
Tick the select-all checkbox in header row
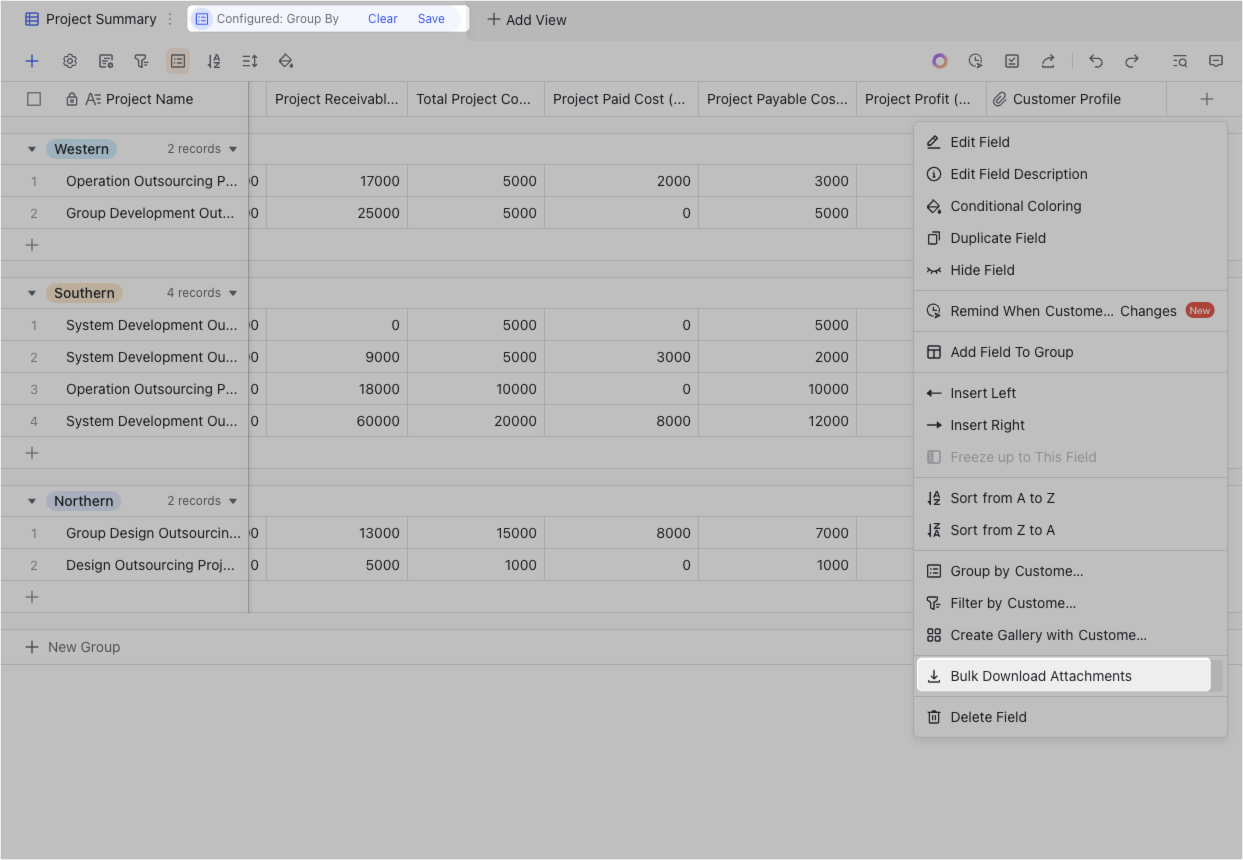click(34, 99)
